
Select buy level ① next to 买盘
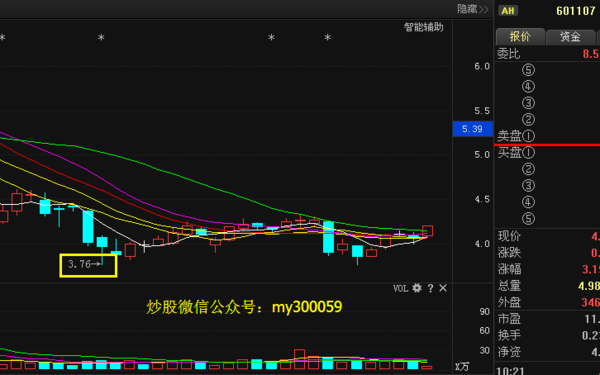[x=528, y=153]
